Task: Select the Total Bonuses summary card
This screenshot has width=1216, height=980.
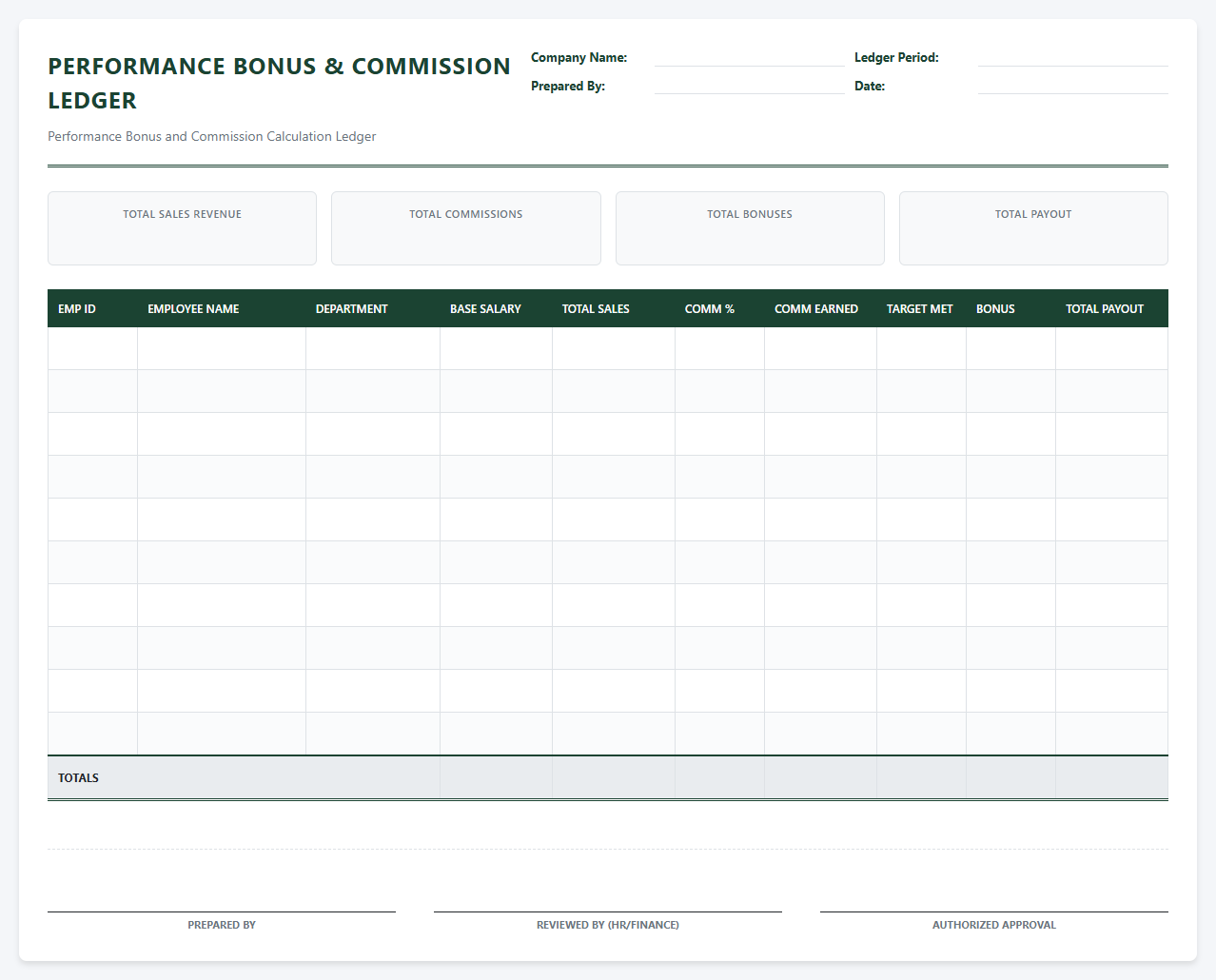Action: click(x=750, y=228)
